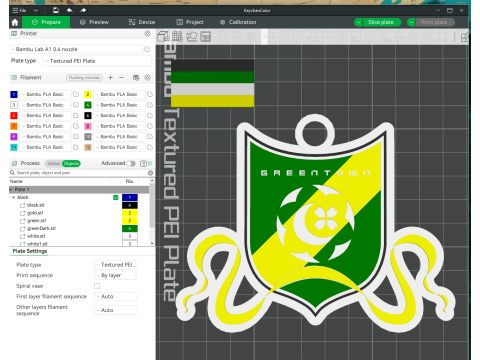The height and width of the screenshot is (360, 480).
Task: Select greenDark.stl in object list
Action: tap(41, 228)
